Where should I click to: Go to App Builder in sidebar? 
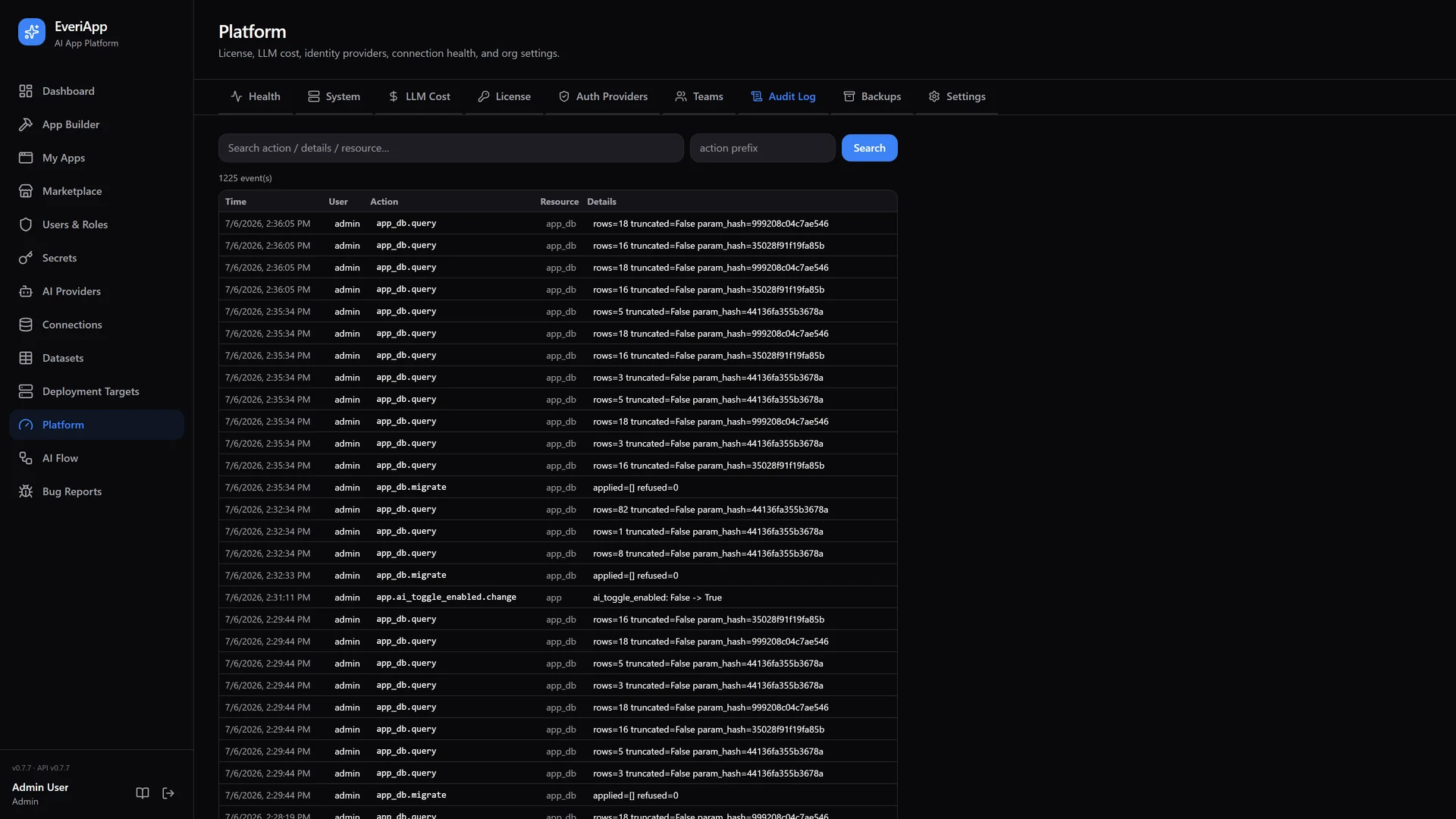click(96, 124)
